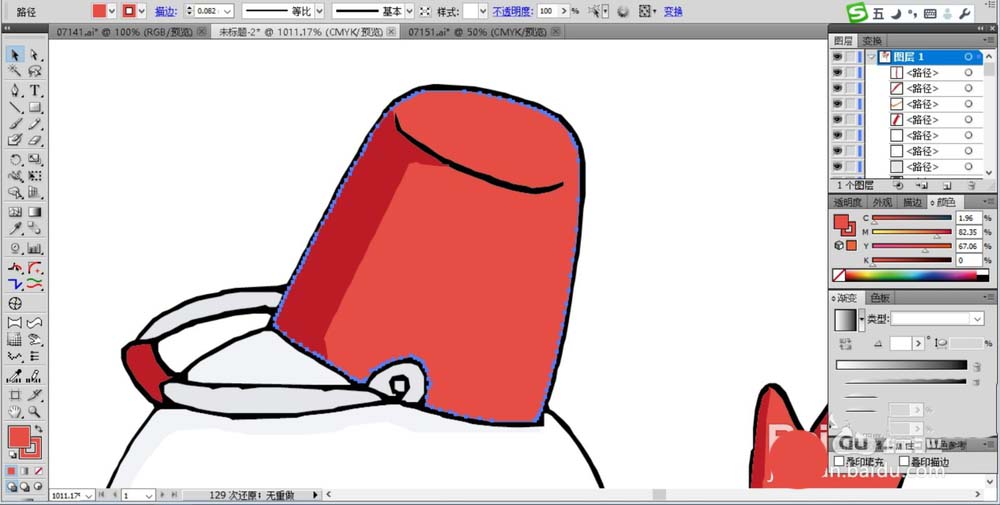Image resolution: width=1000 pixels, height=505 pixels.
Task: Click the large fill swatch in toolbox
Action: point(18,437)
